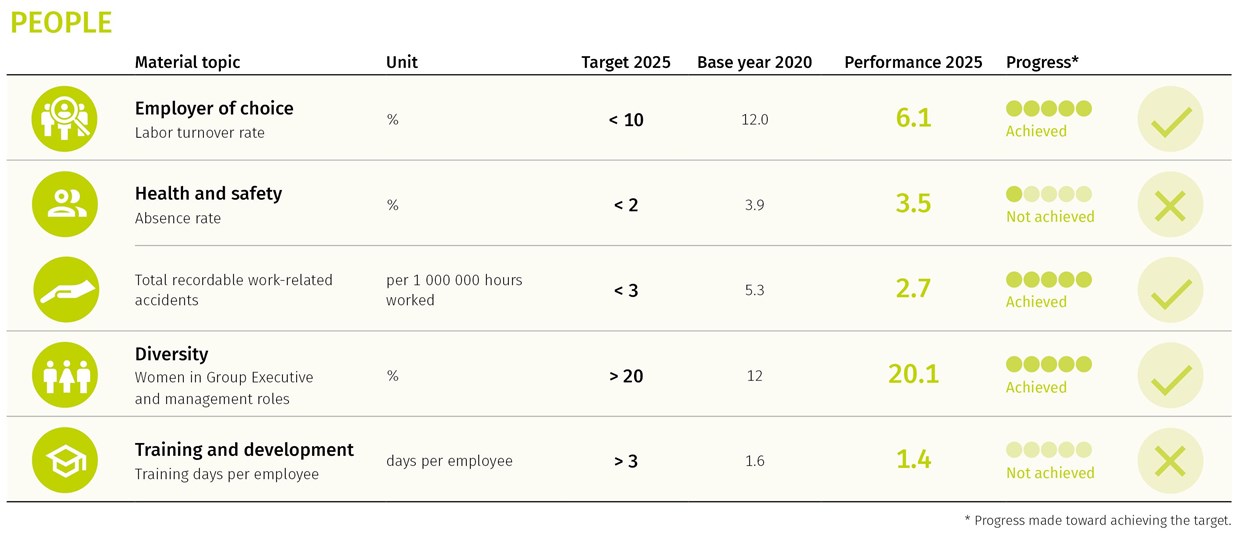
Task: Click the checkmark in the Diversity row
Action: (1170, 375)
